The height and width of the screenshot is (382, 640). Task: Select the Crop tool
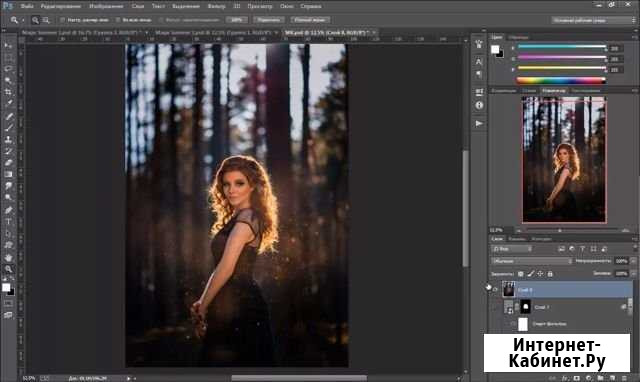pyautogui.click(x=8, y=92)
